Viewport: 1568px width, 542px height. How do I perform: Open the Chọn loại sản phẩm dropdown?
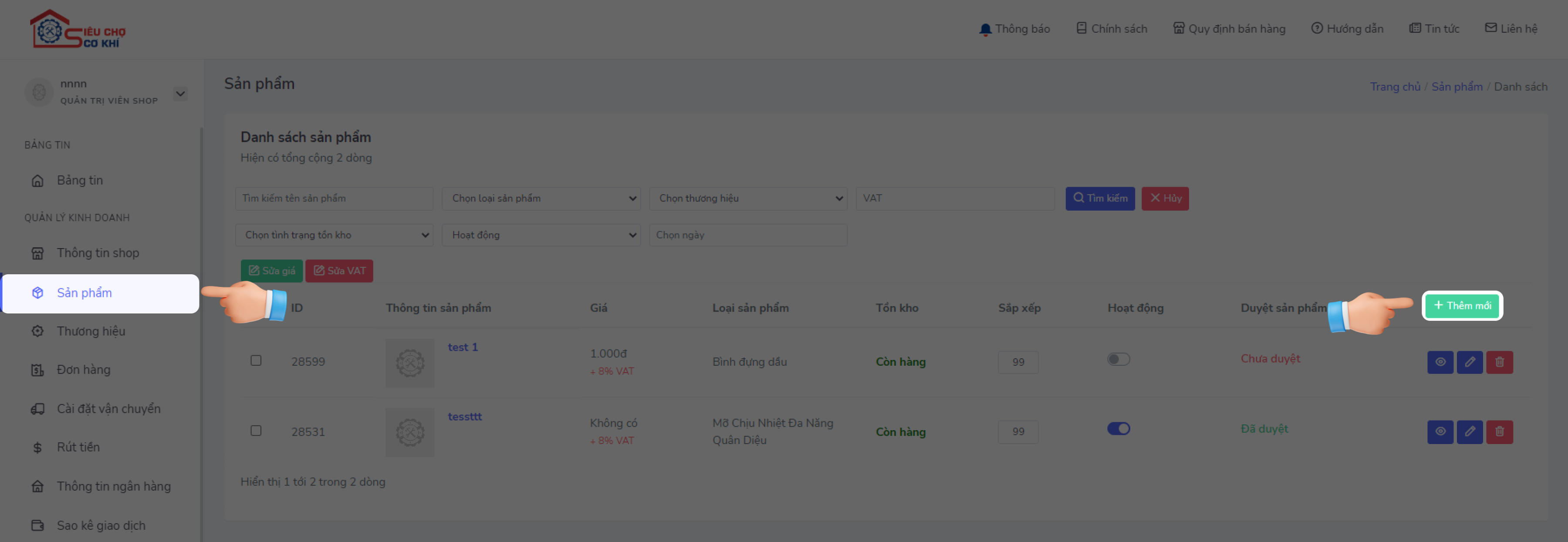coord(541,199)
